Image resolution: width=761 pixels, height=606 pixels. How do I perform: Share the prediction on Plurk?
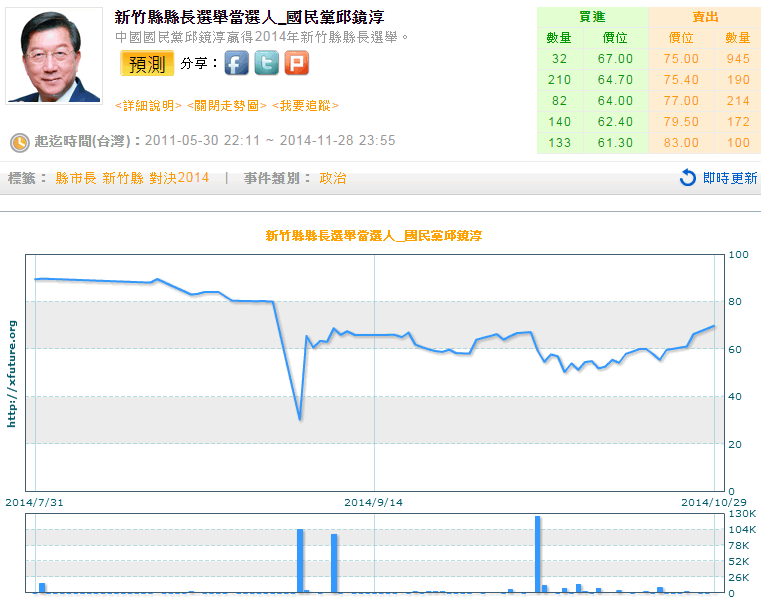tap(297, 63)
